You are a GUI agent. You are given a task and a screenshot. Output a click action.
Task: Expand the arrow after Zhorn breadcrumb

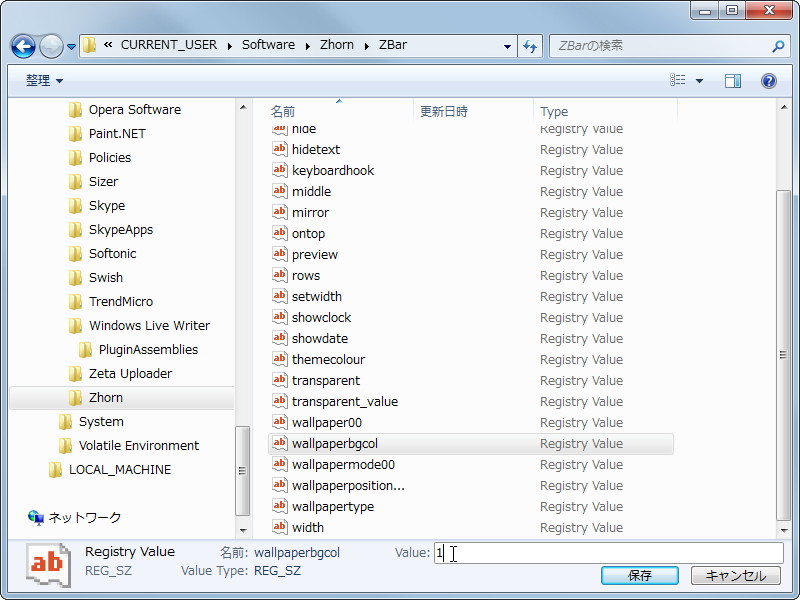366,46
